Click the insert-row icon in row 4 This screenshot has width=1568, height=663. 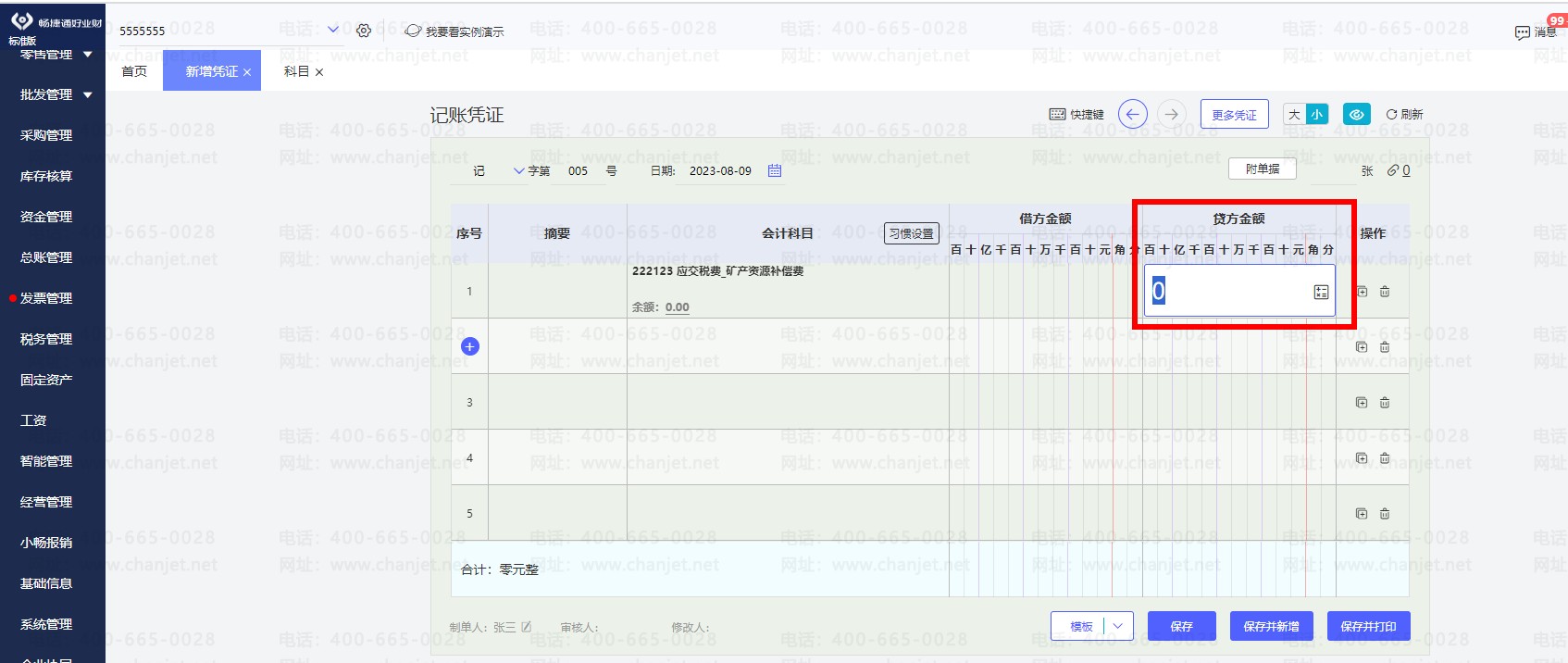tap(1362, 458)
